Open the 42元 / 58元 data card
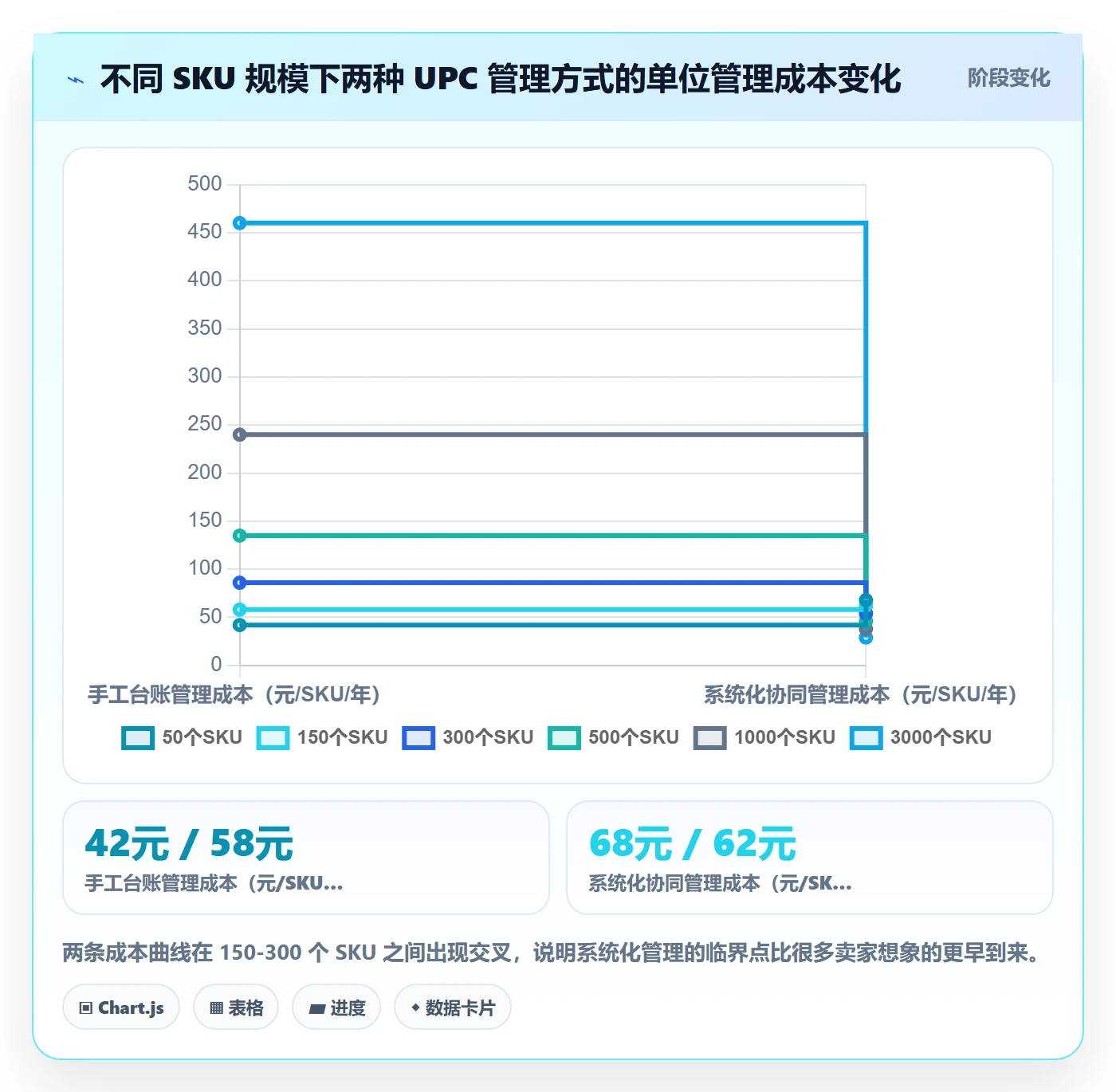Screen dimensions: 1116x1092 306,858
